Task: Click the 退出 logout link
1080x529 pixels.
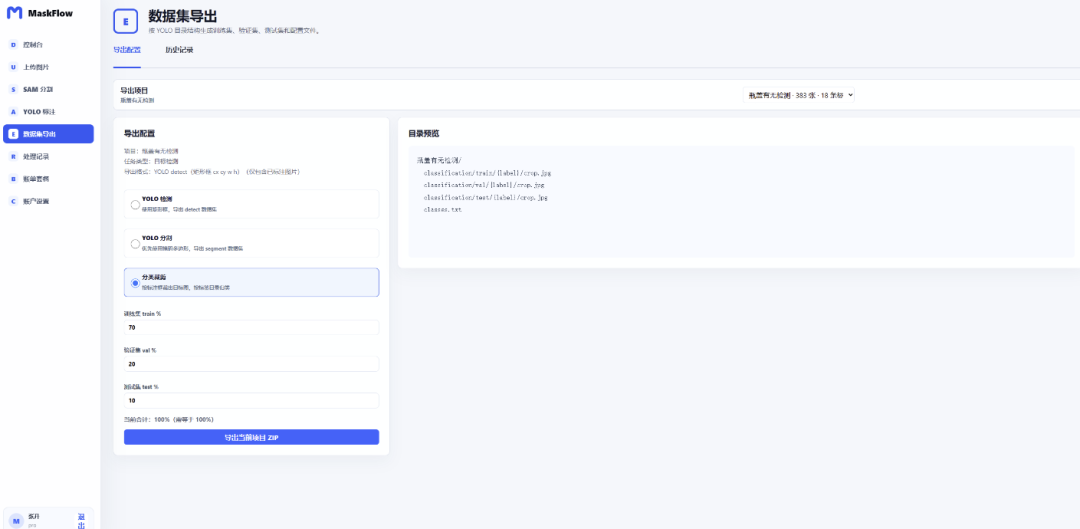Action: [81, 521]
